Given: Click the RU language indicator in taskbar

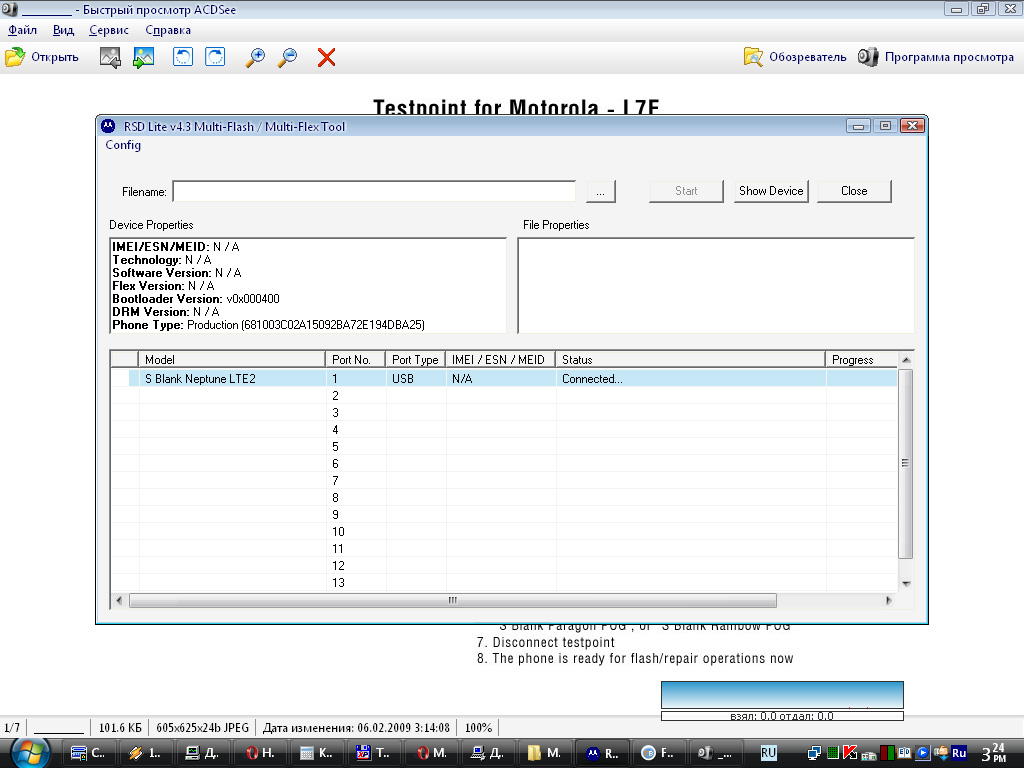Looking at the screenshot, I should coord(768,752).
